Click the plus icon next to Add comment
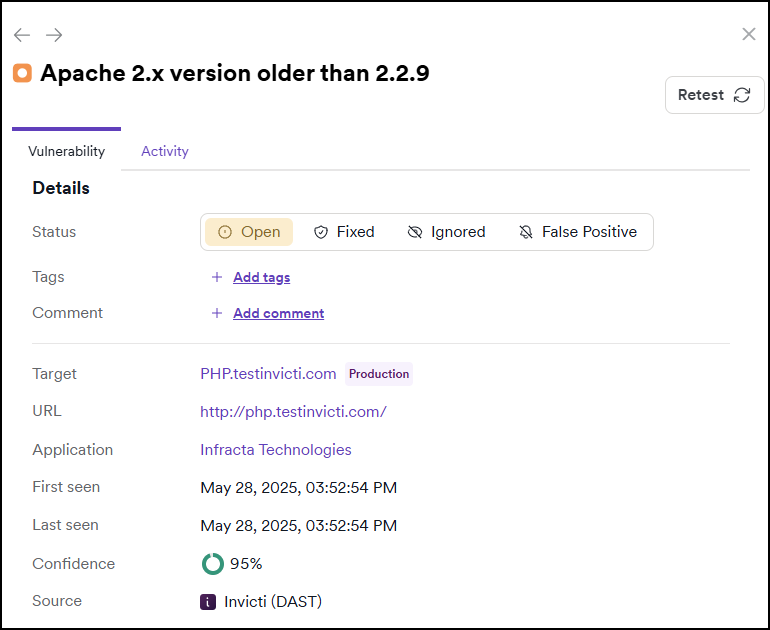The height and width of the screenshot is (630, 770). coord(217,313)
